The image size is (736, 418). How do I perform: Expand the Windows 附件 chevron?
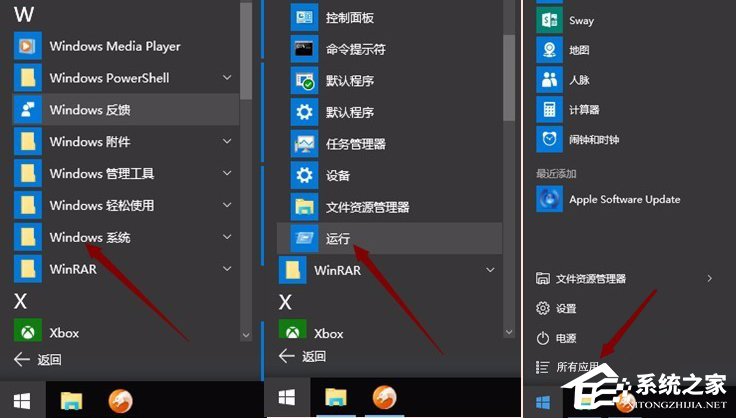click(227, 141)
